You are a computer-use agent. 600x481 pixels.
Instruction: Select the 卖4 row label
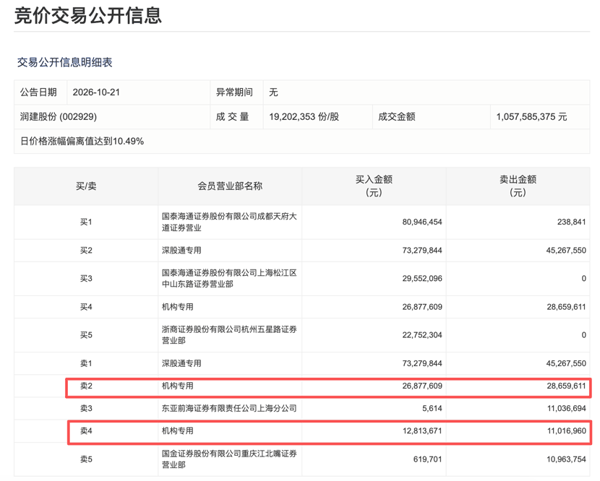[86, 431]
